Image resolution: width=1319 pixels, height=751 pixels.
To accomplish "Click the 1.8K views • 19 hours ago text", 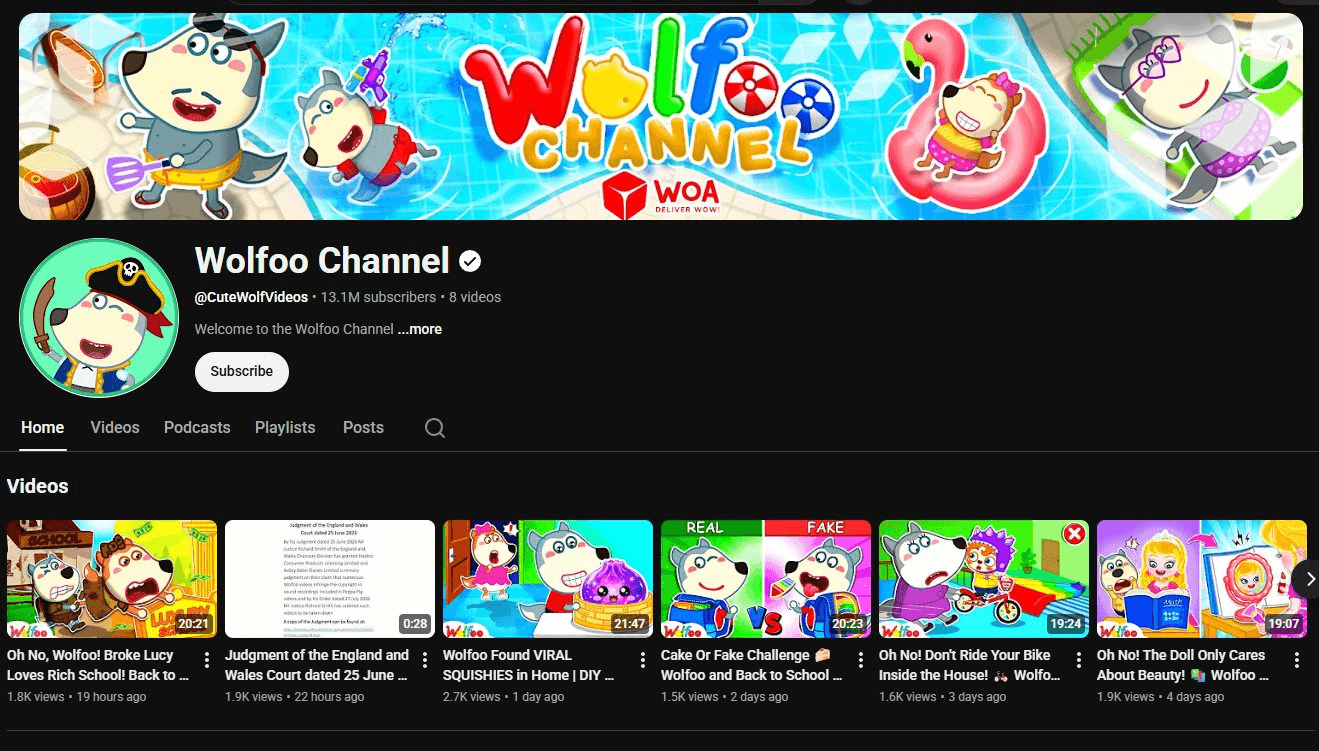I will click(x=77, y=696).
